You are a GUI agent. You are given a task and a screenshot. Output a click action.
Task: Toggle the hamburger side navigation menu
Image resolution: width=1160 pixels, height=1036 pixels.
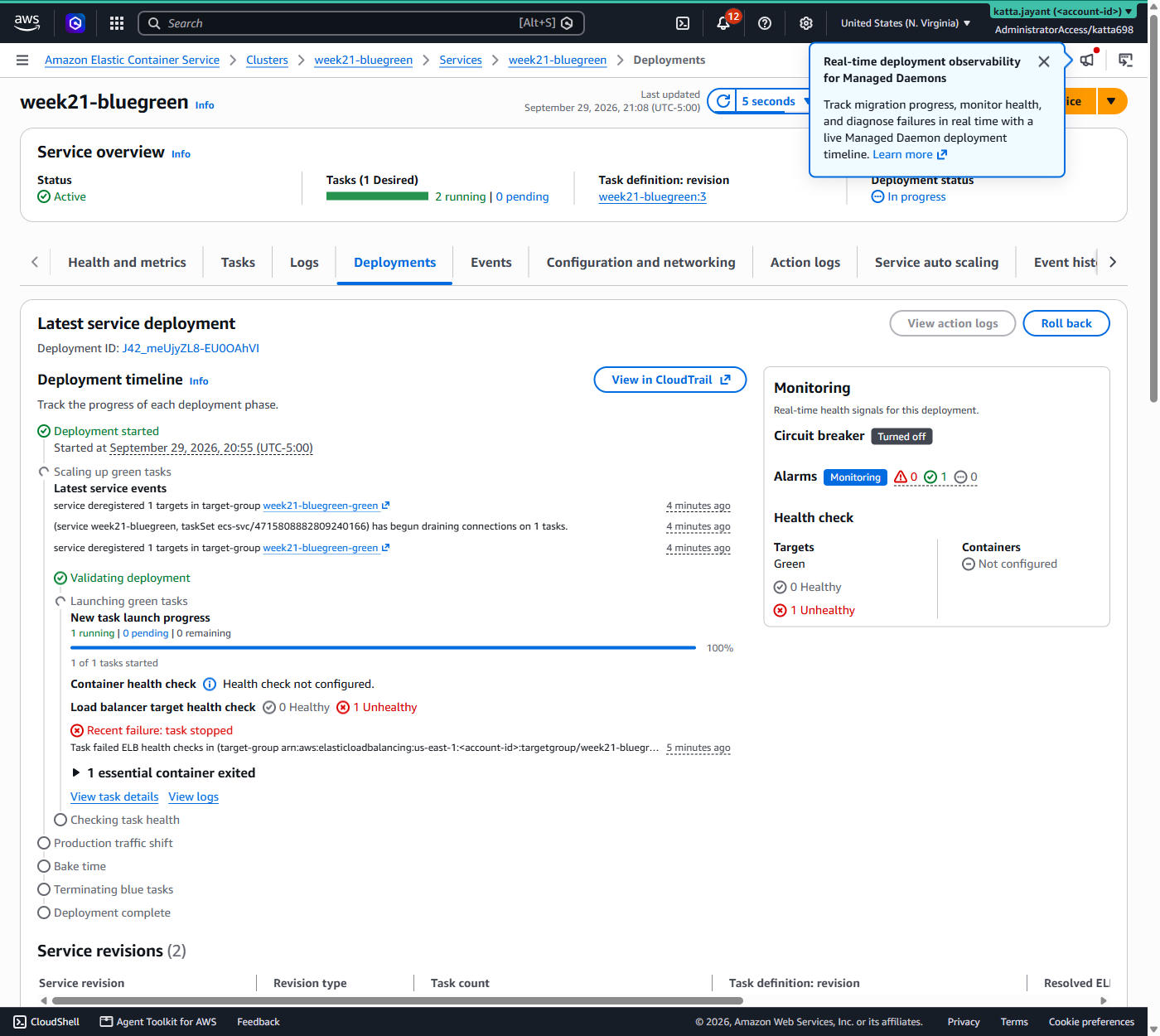(x=22, y=60)
